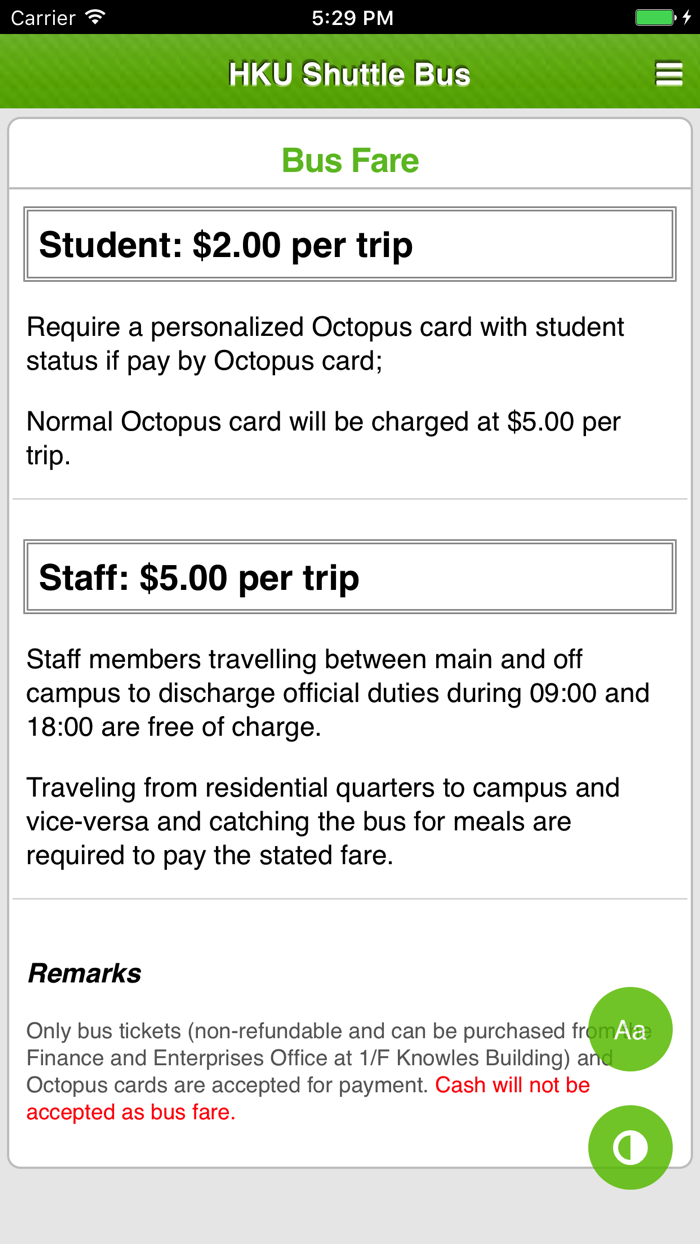Image resolution: width=700 pixels, height=1244 pixels.
Task: Open the hamburger navigation menu
Action: (x=669, y=72)
